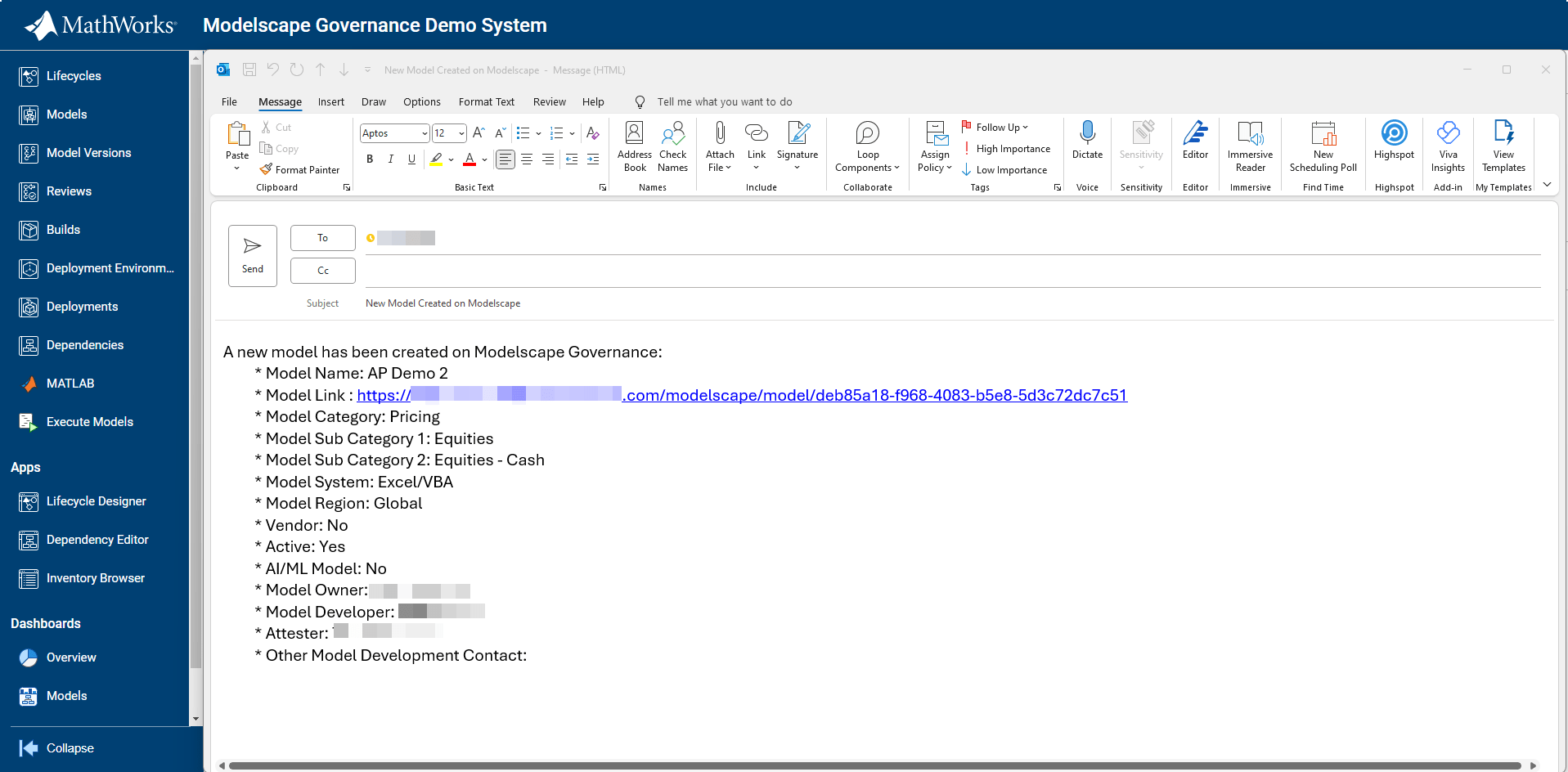
Task: Click the Send button
Action: [252, 255]
